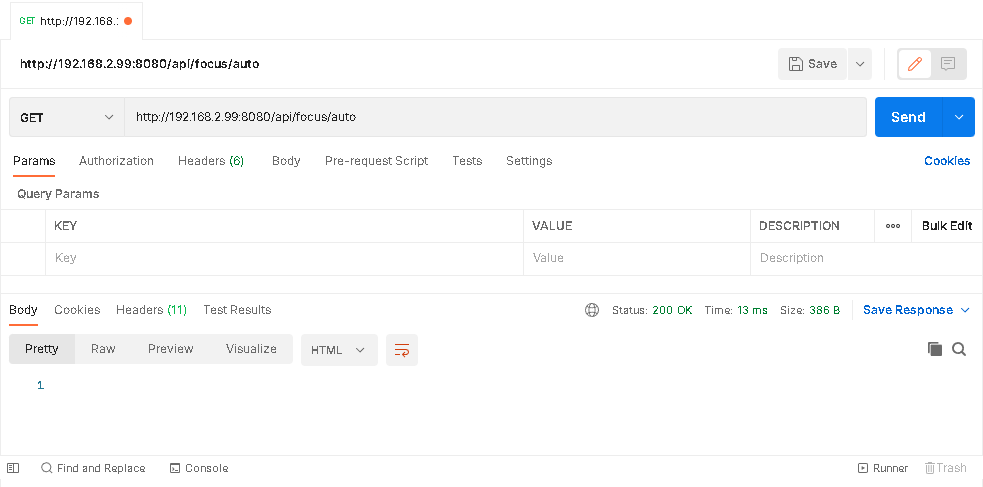
Task: Open the Console from the status bar
Action: pos(199,468)
